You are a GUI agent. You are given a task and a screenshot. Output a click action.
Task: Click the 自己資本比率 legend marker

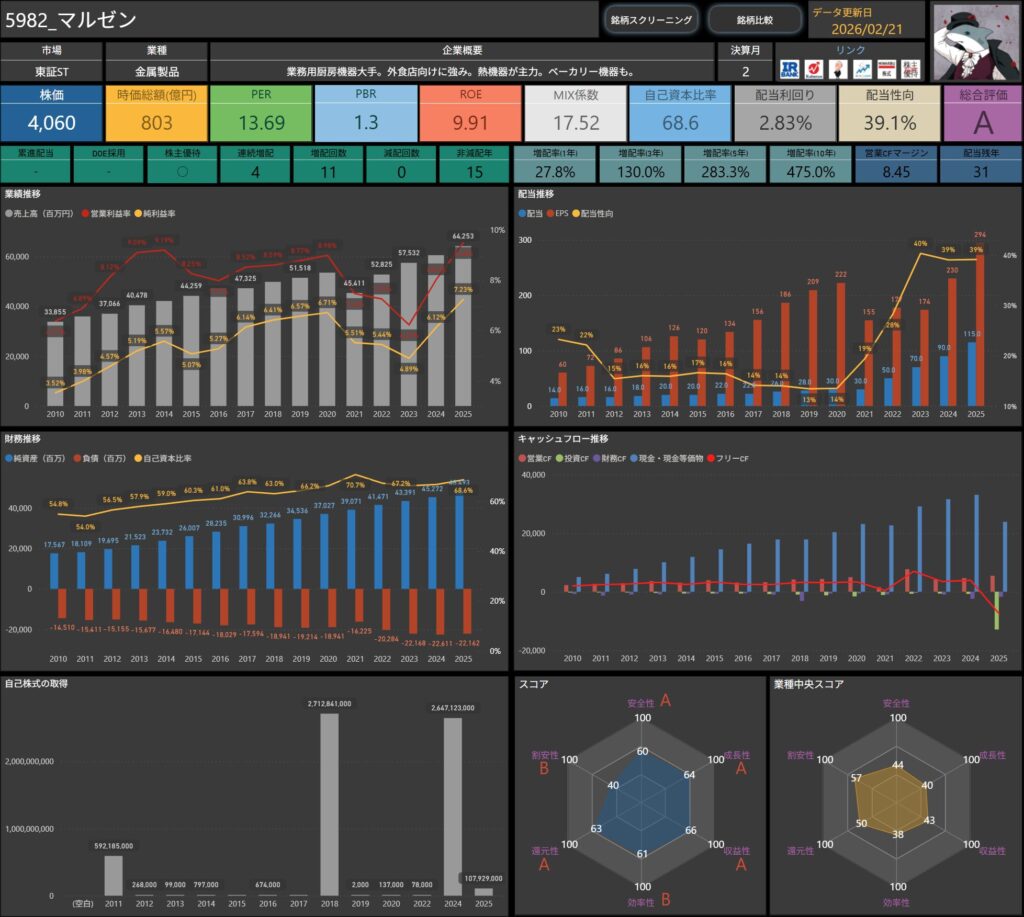138,458
